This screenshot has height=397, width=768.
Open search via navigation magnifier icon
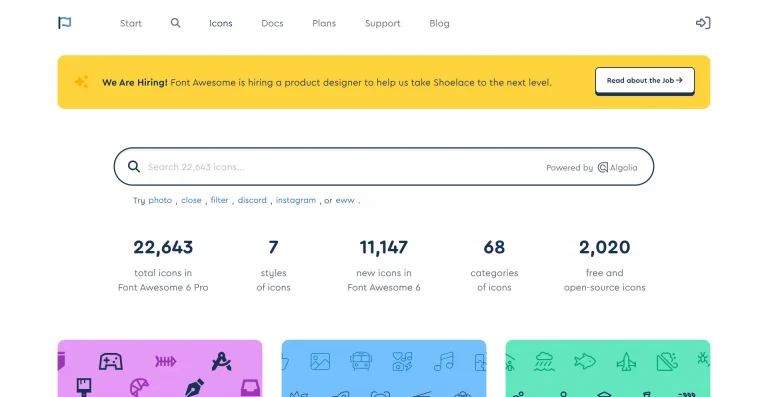(x=175, y=23)
